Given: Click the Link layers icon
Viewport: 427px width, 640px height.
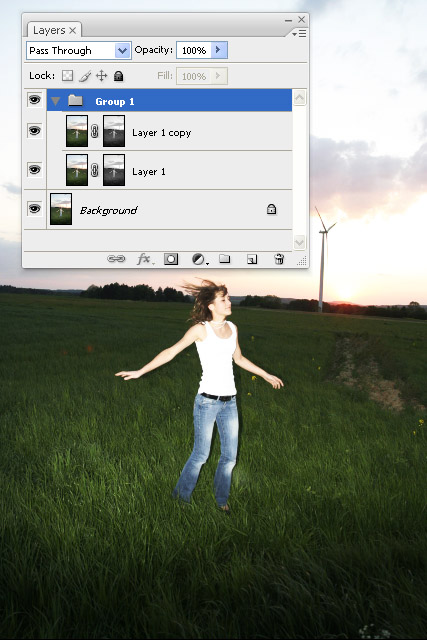Looking at the screenshot, I should tap(116, 259).
